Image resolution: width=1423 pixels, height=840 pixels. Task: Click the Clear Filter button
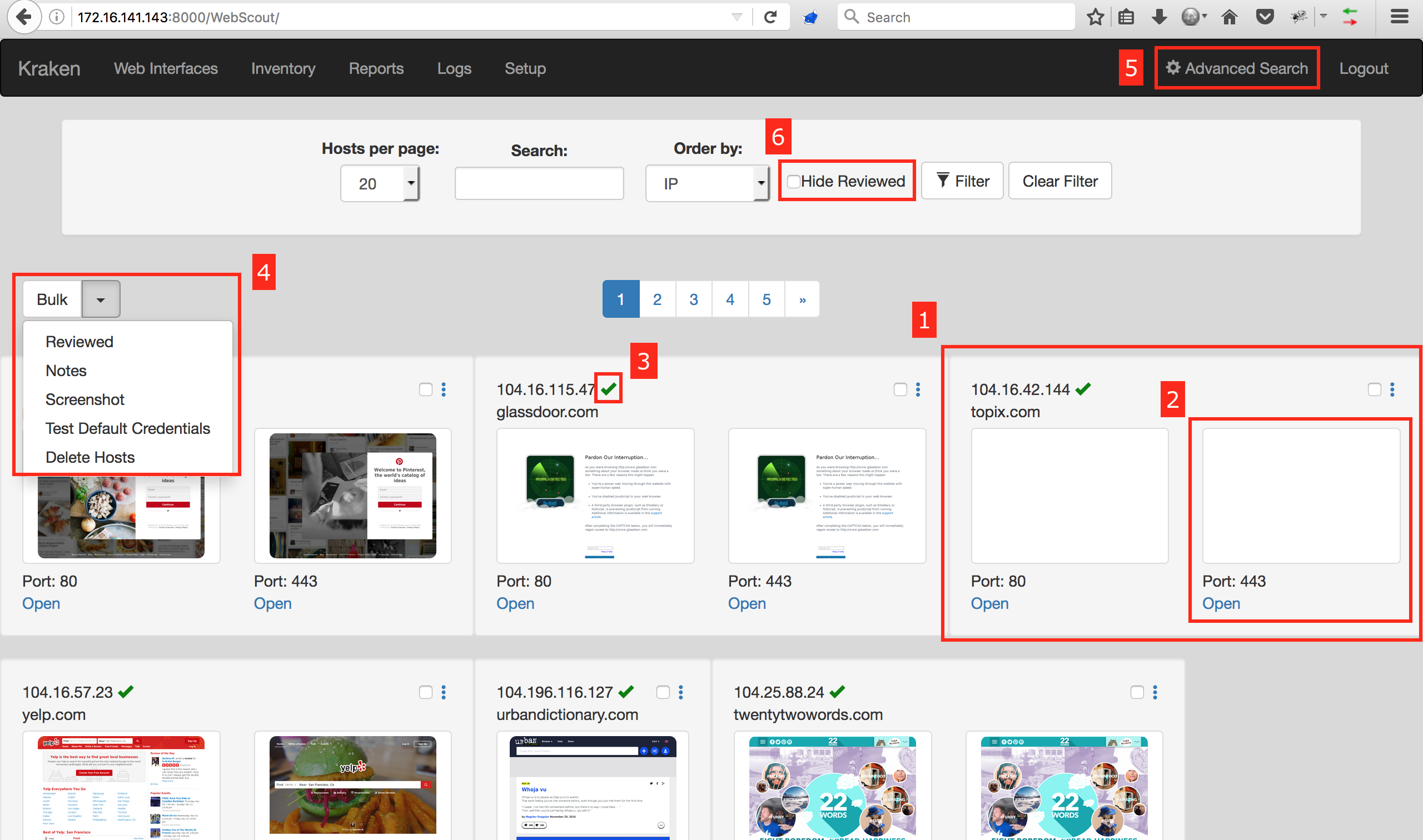(x=1059, y=181)
